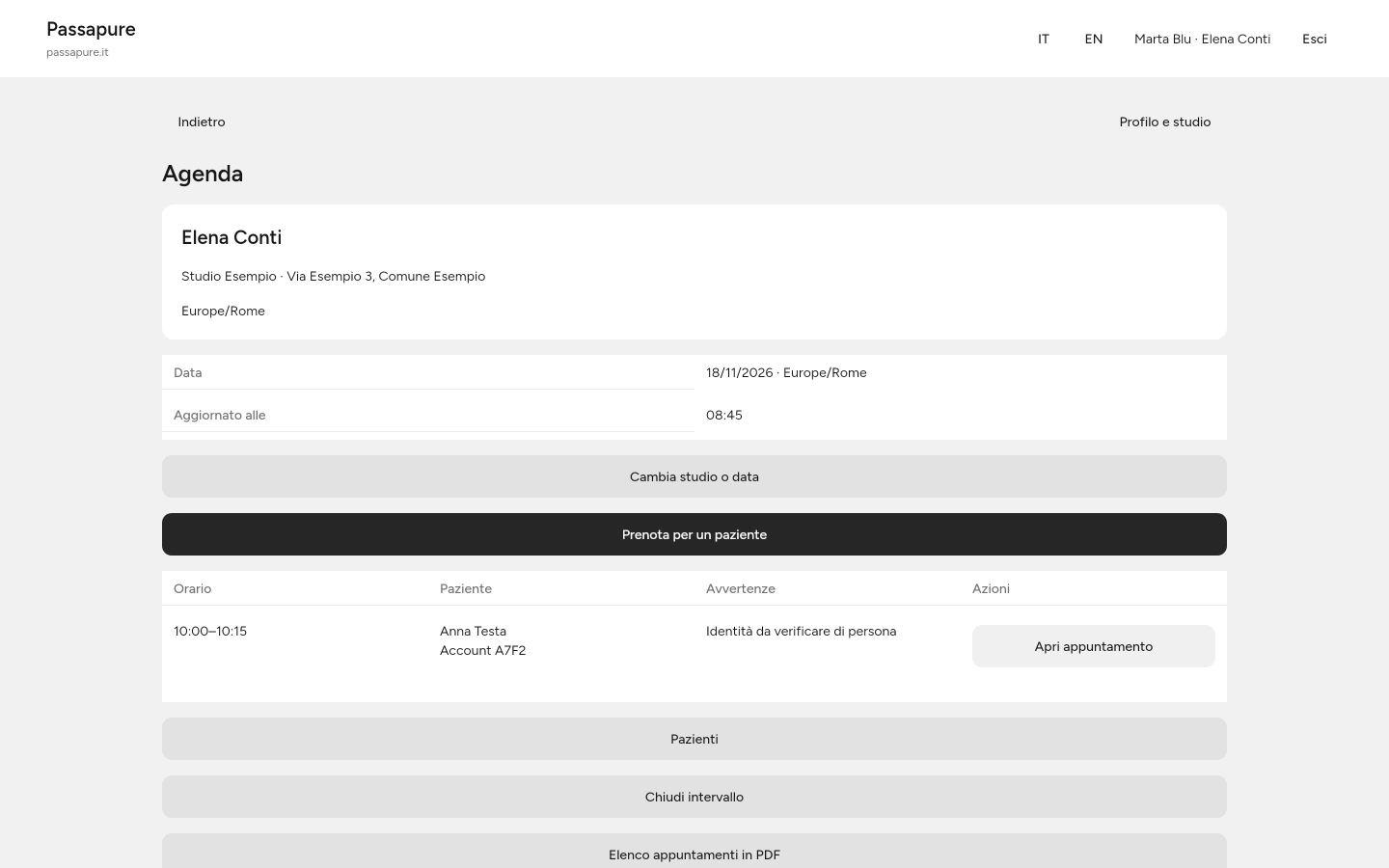Select the Europe/Rome timezone in the studio card
Image resolution: width=1389 pixels, height=868 pixels.
click(223, 311)
